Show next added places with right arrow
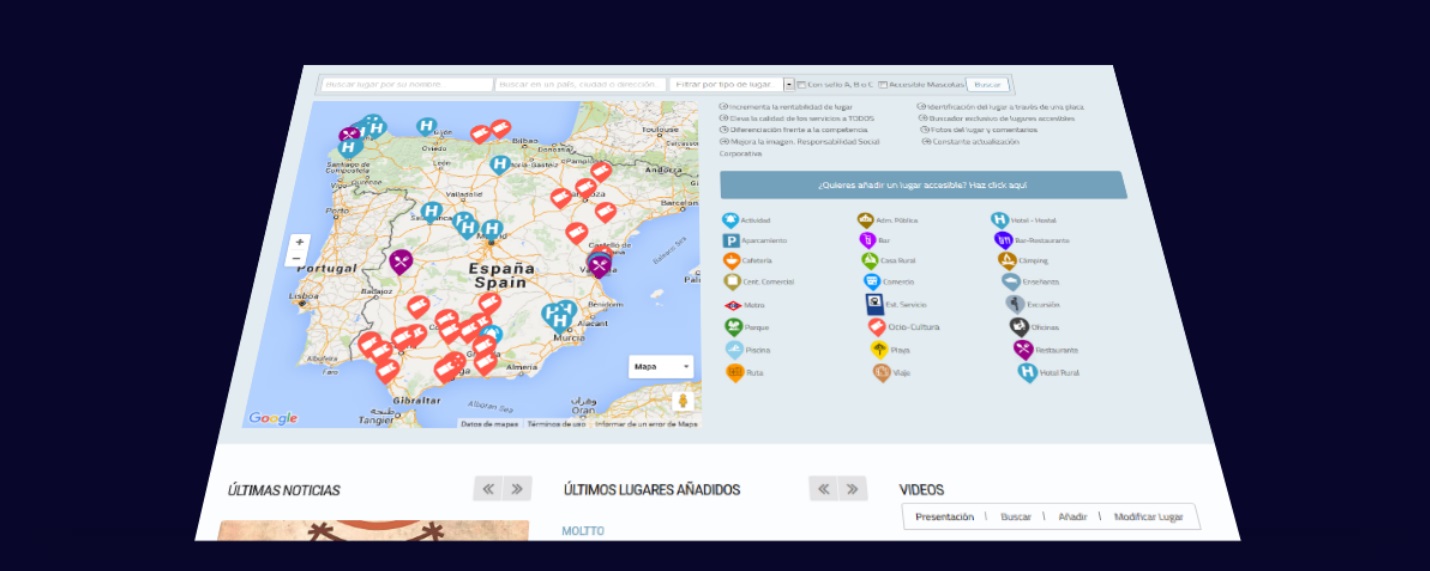Image resolution: width=1430 pixels, height=571 pixels. 852,489
